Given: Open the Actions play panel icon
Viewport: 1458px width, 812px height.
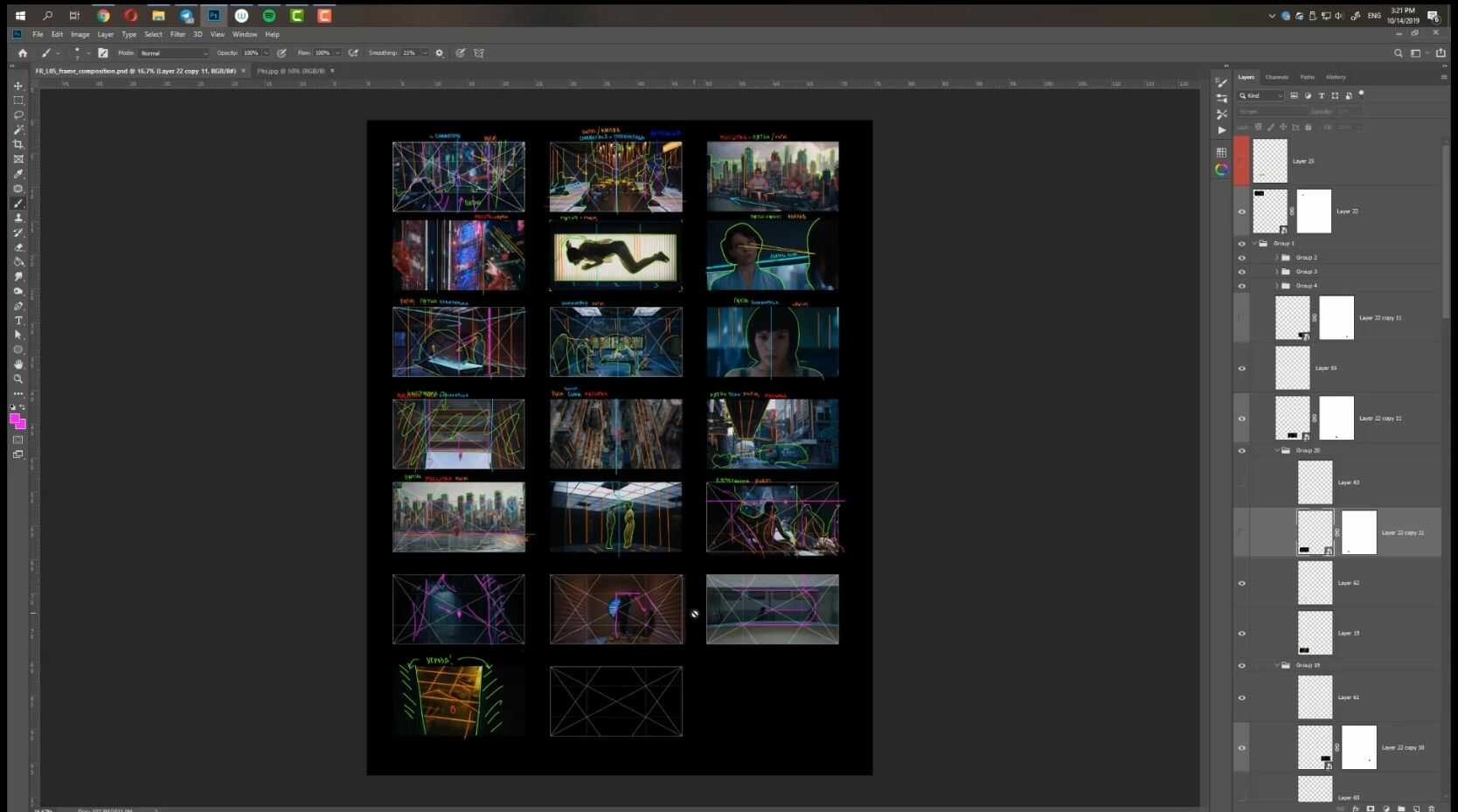Looking at the screenshot, I should click(1221, 130).
